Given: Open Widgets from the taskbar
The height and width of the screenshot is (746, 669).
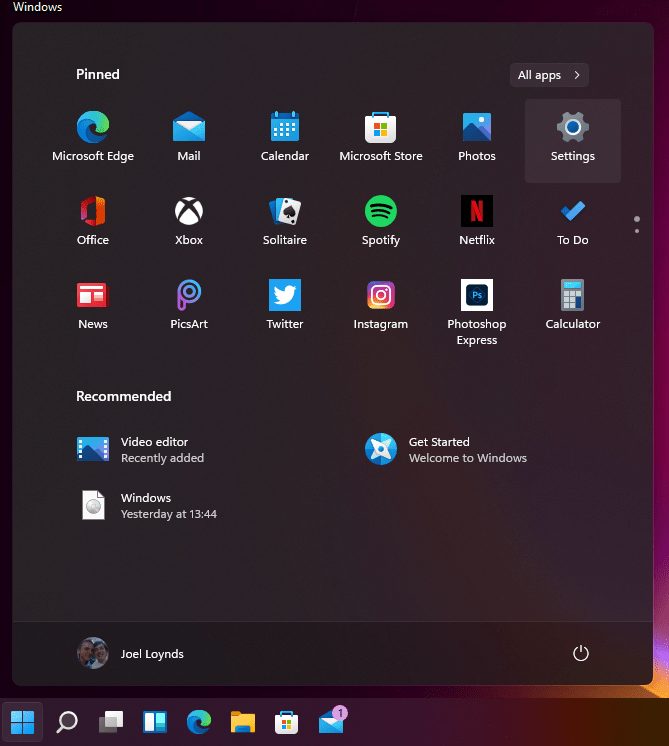Looking at the screenshot, I should [x=155, y=722].
